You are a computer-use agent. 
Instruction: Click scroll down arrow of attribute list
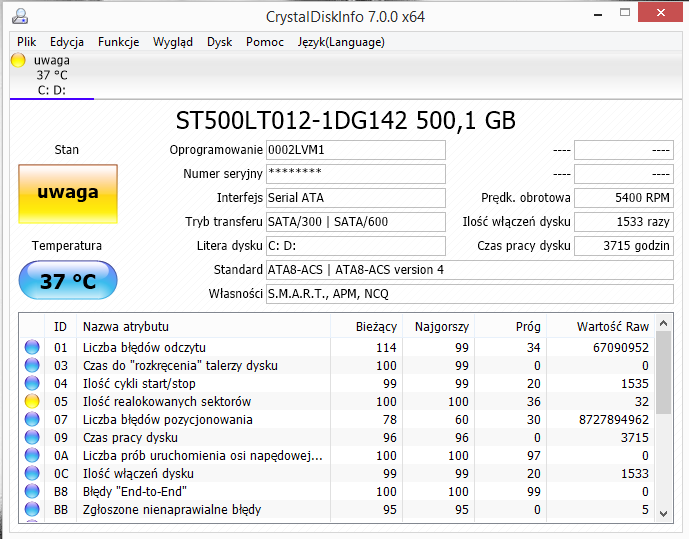664,513
